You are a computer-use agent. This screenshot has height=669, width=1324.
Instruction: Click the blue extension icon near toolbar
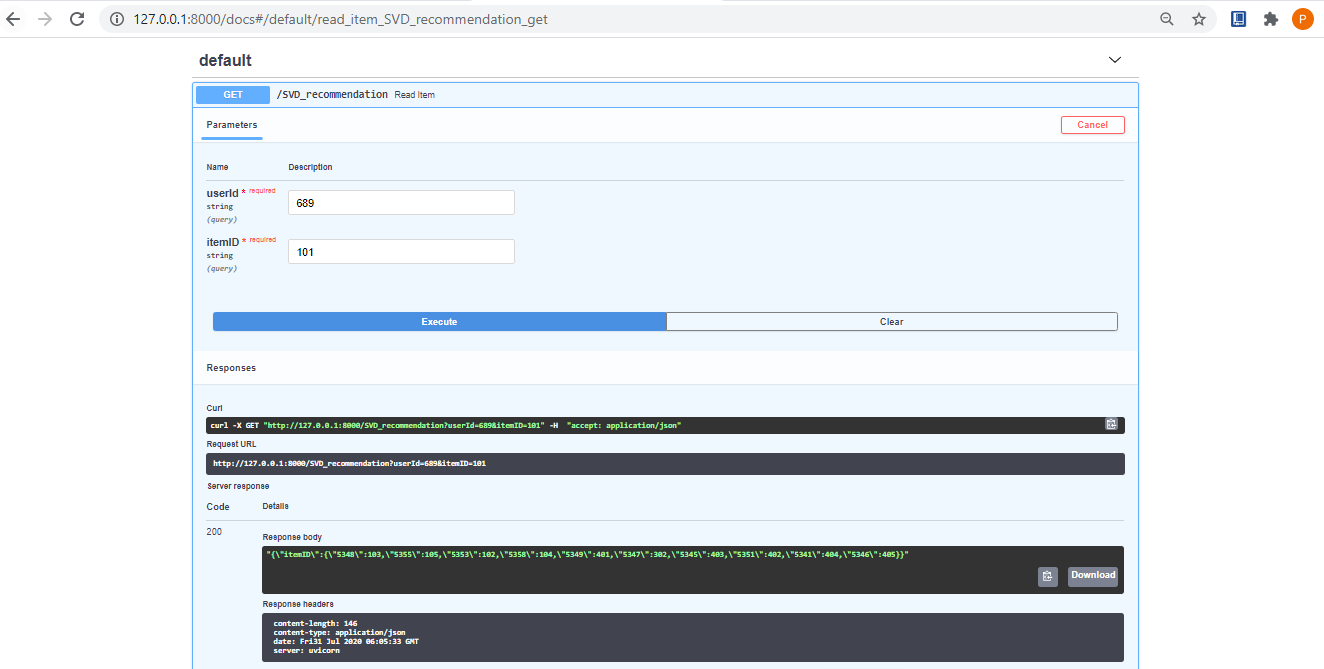(1238, 18)
